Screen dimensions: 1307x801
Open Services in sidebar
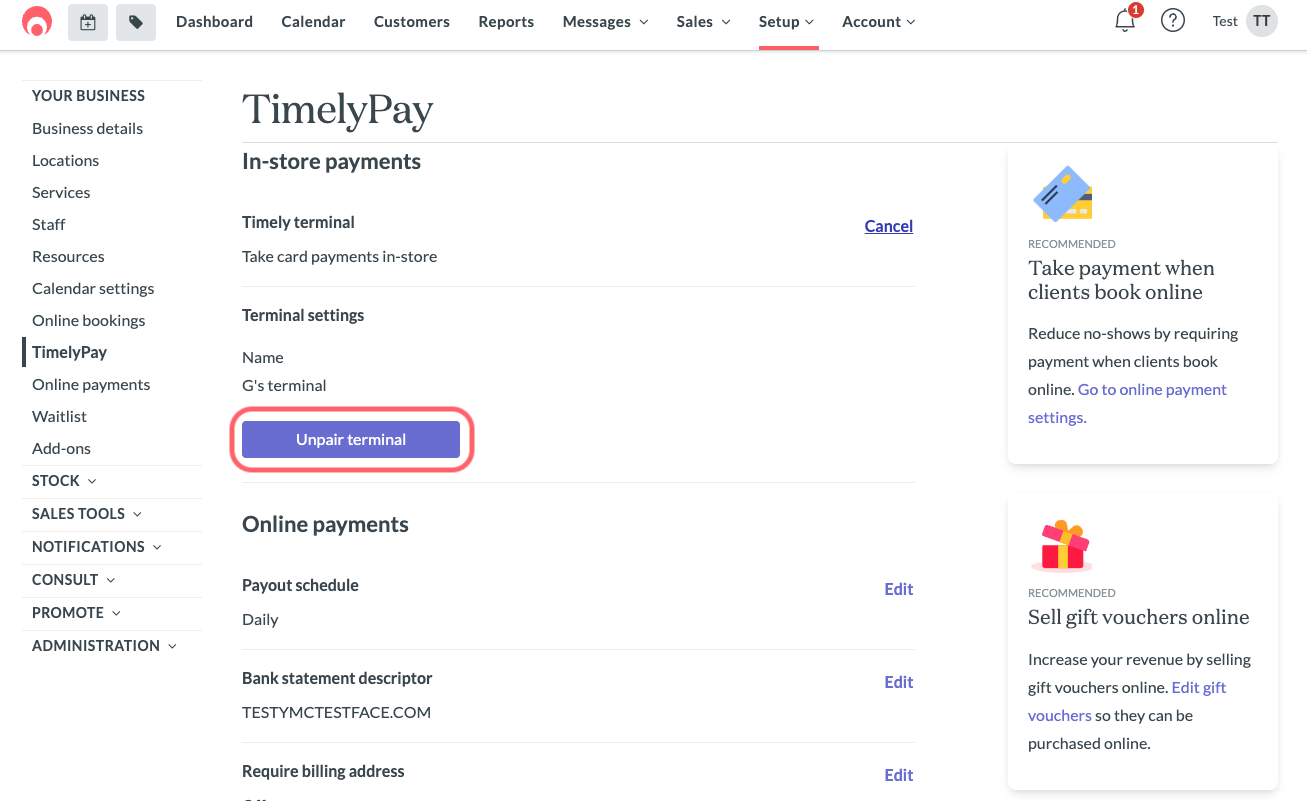[x=61, y=192]
